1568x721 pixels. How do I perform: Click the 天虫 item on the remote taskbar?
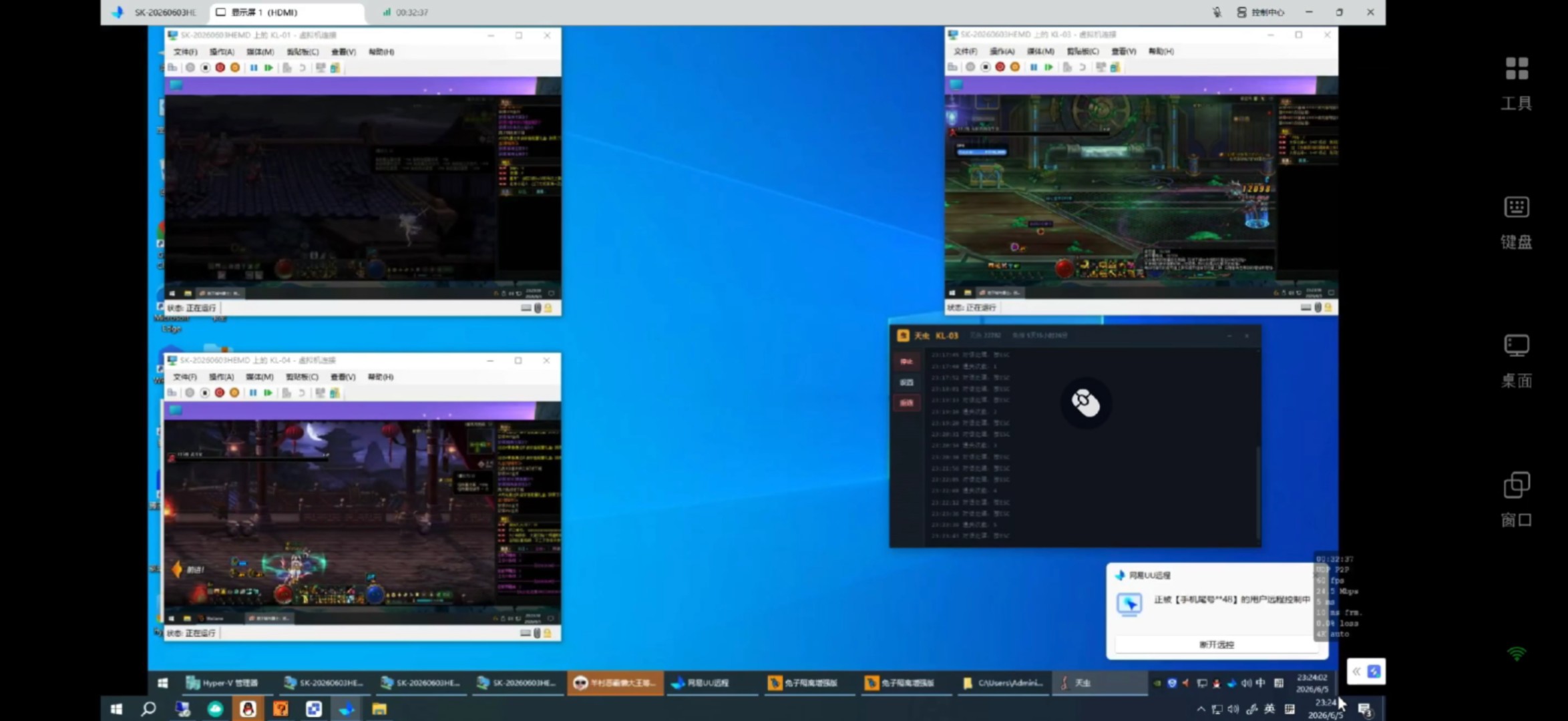(1099, 682)
